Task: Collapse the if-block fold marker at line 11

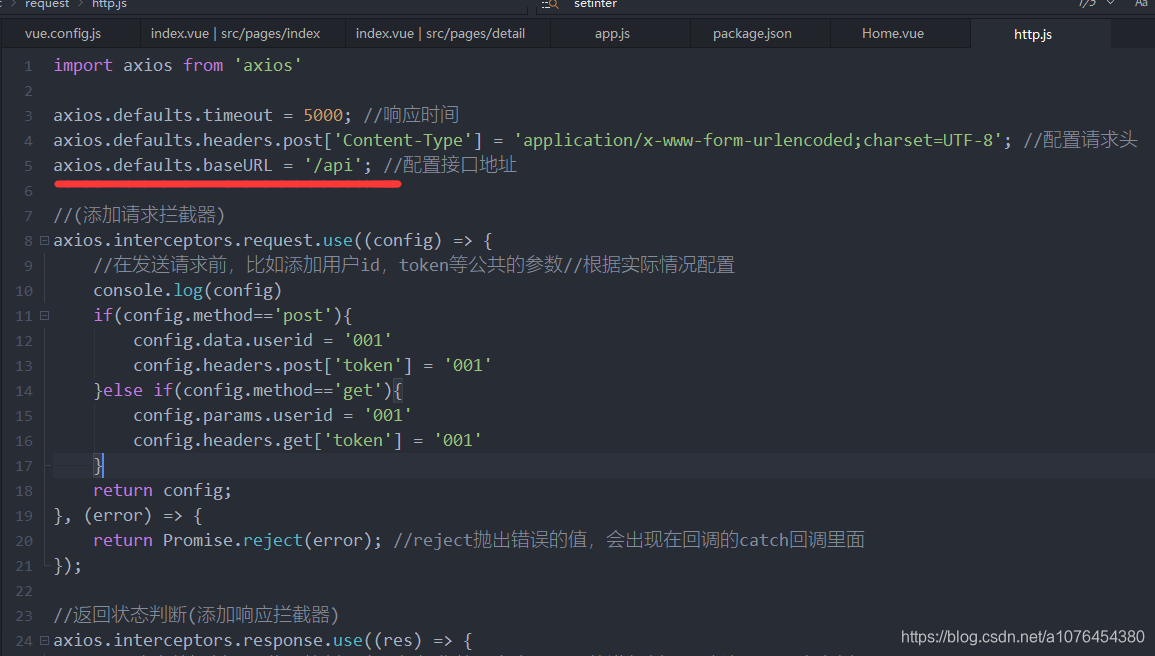Action: click(44, 315)
